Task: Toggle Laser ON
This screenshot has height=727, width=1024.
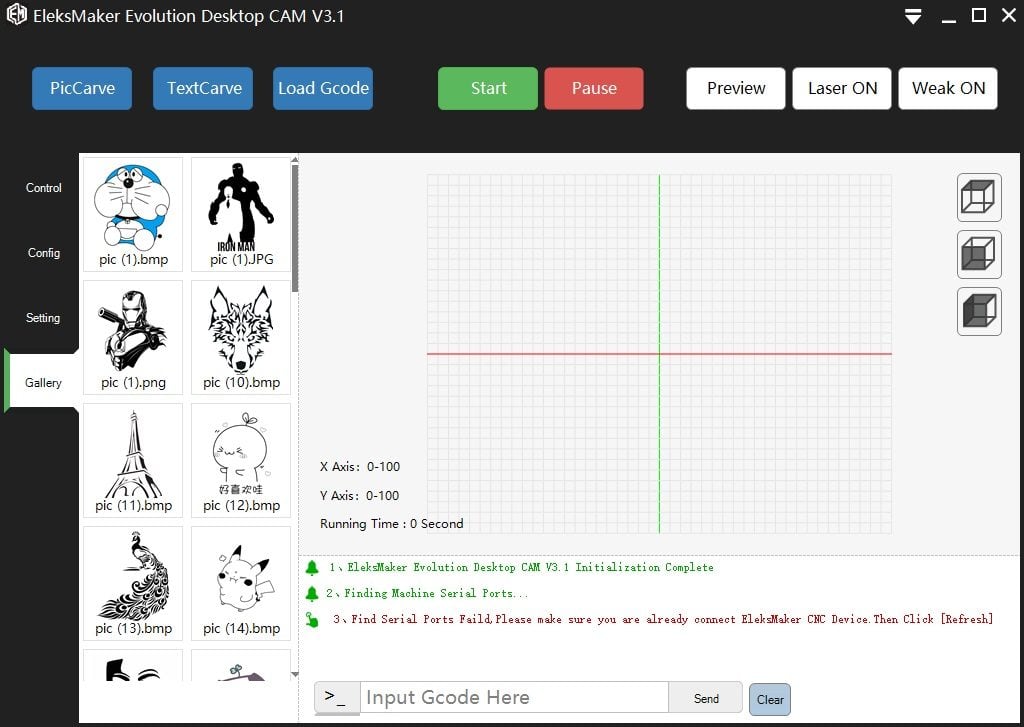Action: pyautogui.click(x=842, y=88)
